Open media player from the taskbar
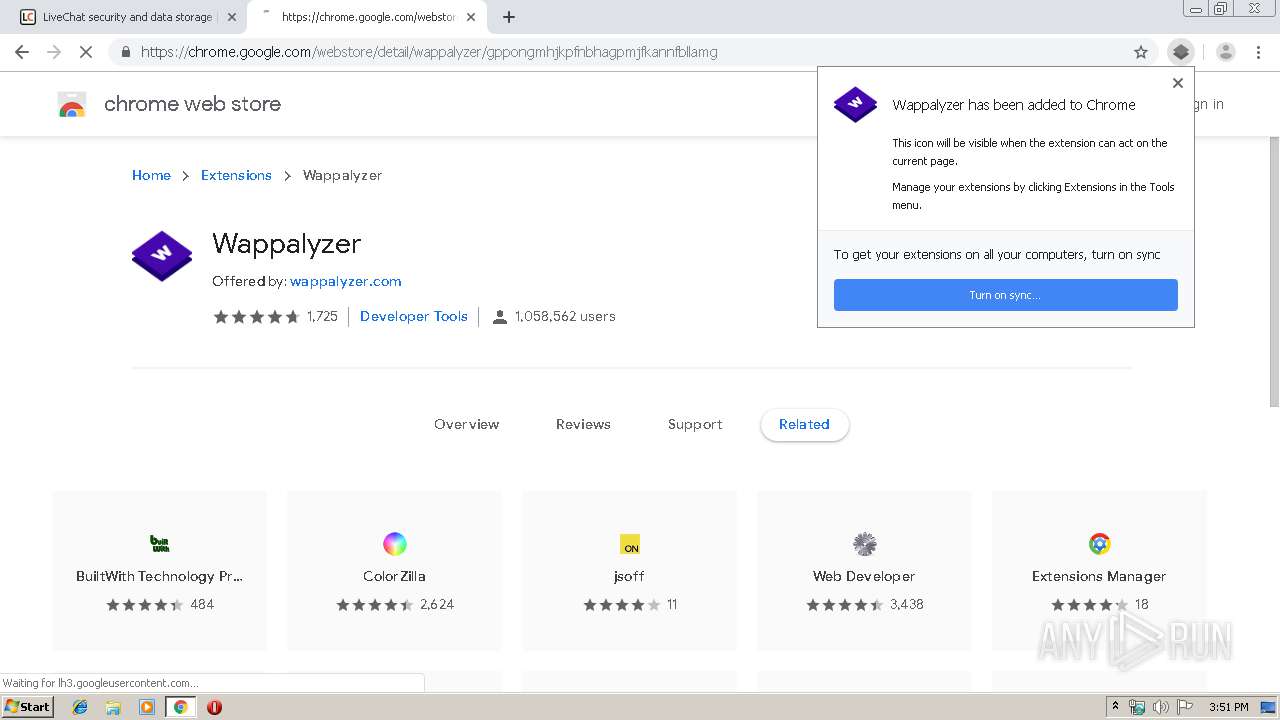This screenshot has height=720, width=1280. [x=147, y=707]
